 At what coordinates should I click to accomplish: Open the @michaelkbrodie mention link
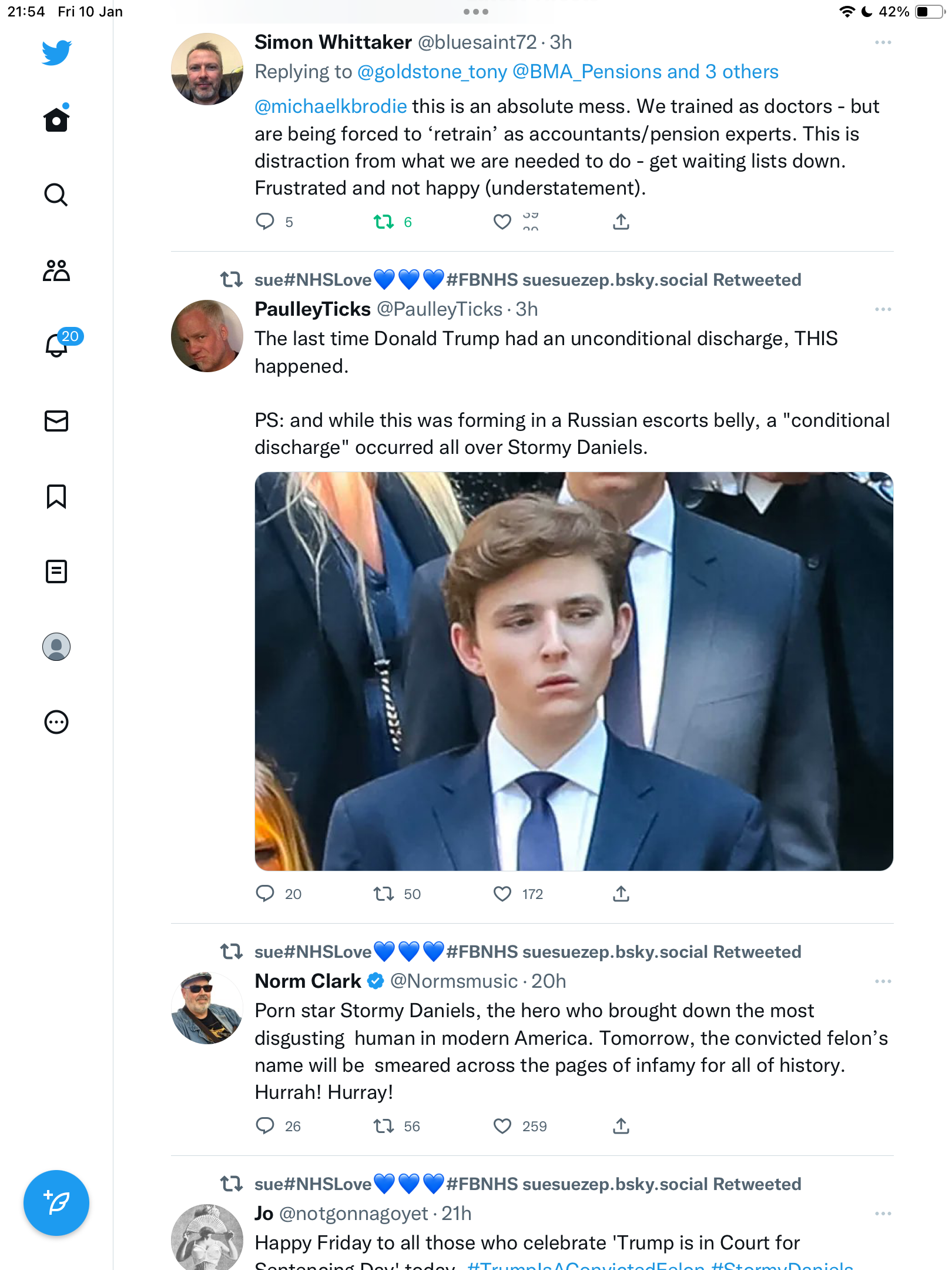(x=331, y=106)
